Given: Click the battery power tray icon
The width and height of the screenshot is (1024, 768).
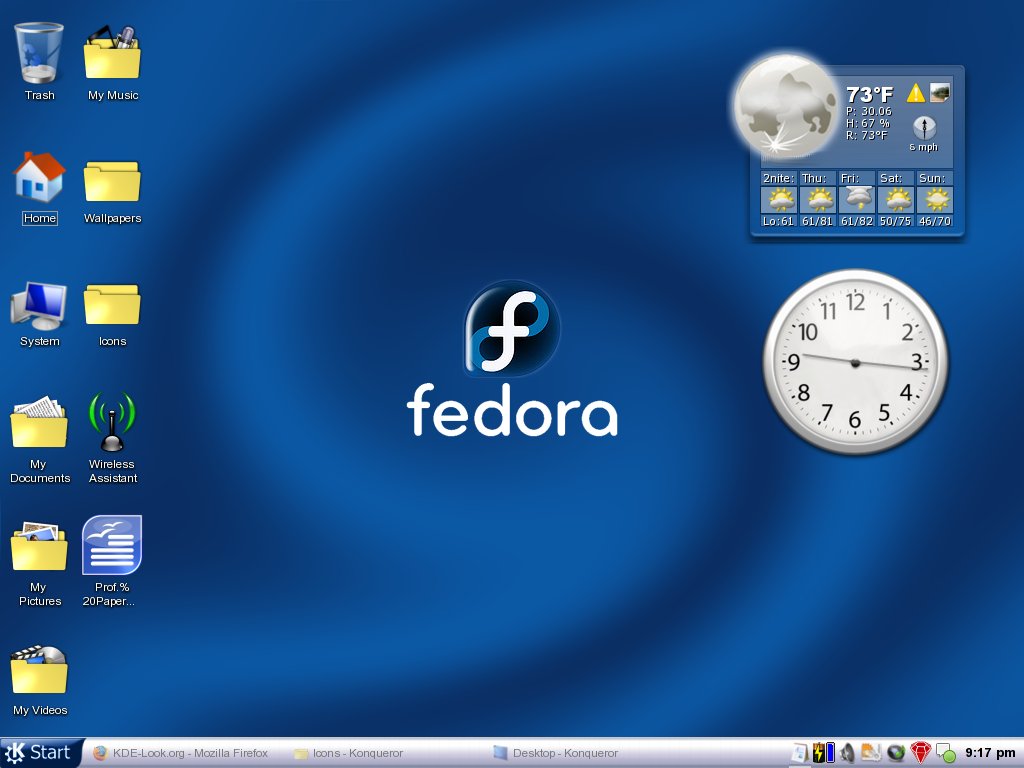Looking at the screenshot, I should point(824,752).
